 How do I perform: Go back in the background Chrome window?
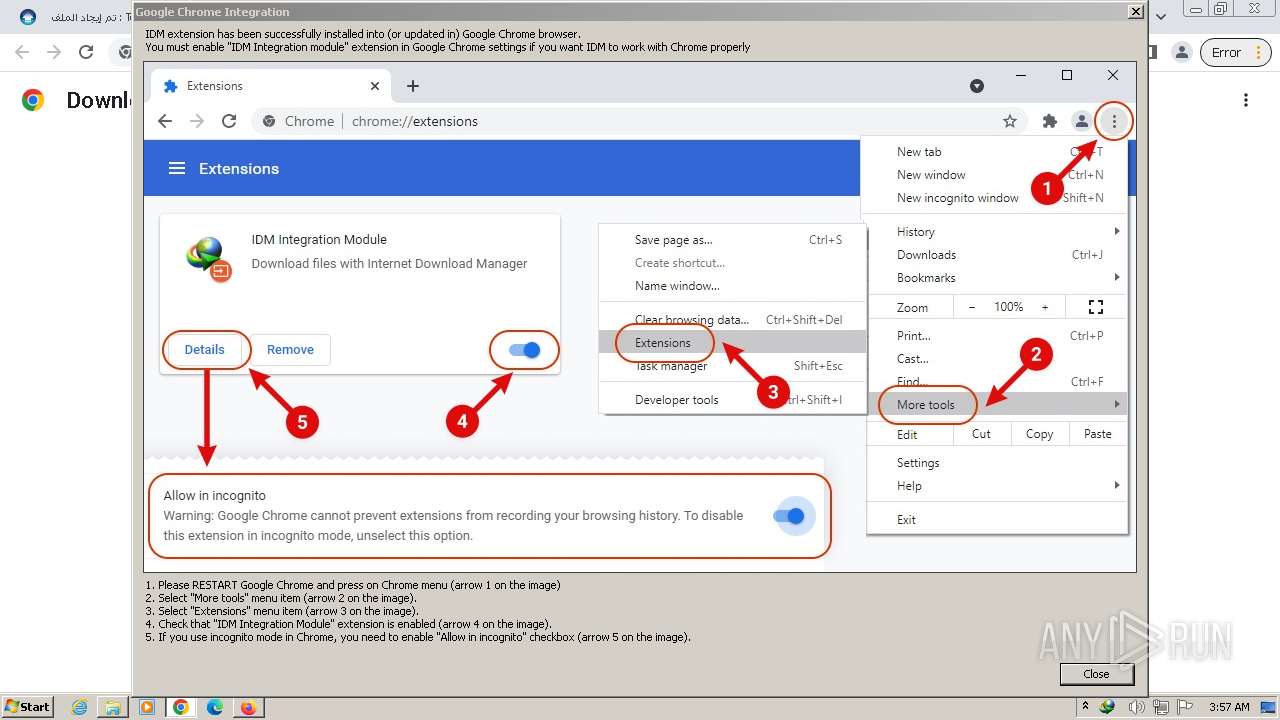(22, 52)
